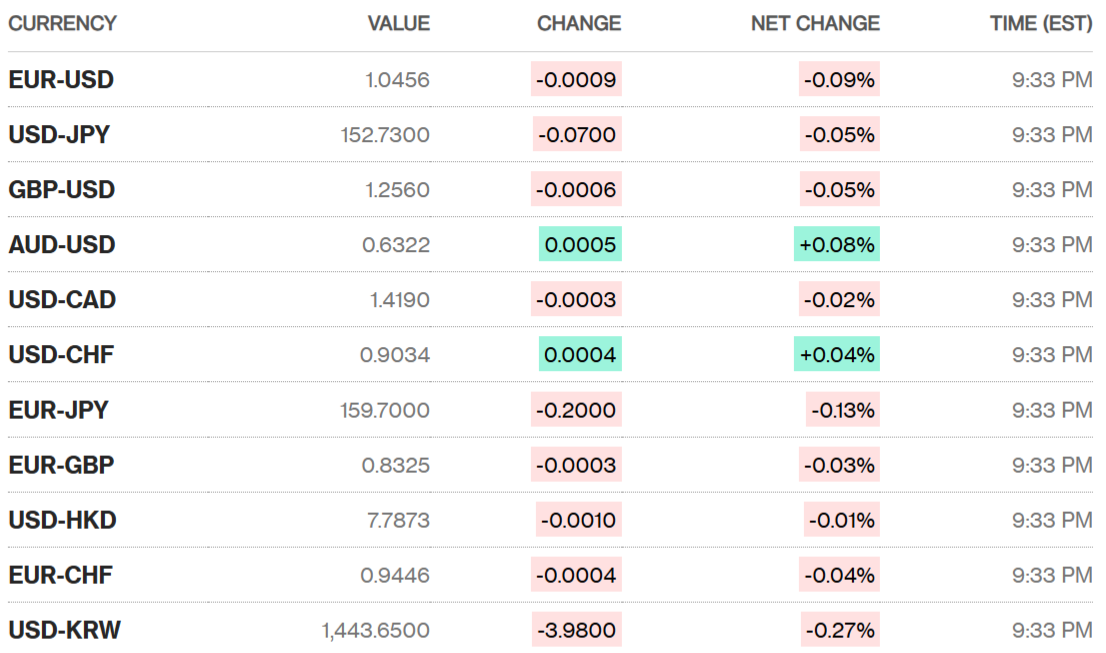
Task: Click the 1,443.6500 USD-KRW value cell
Action: 376,630
